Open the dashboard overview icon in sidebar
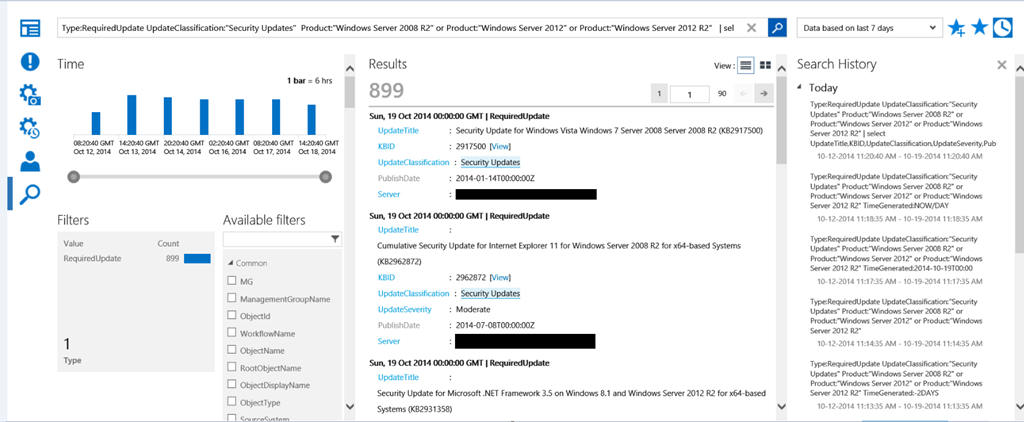 (31, 28)
